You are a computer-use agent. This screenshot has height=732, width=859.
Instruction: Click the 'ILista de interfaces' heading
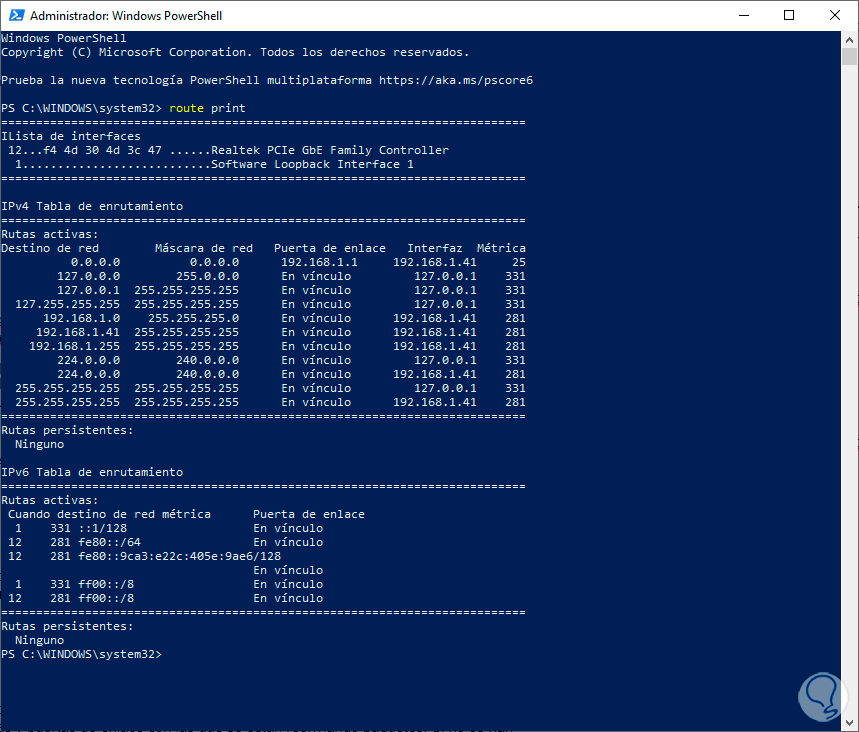click(71, 136)
